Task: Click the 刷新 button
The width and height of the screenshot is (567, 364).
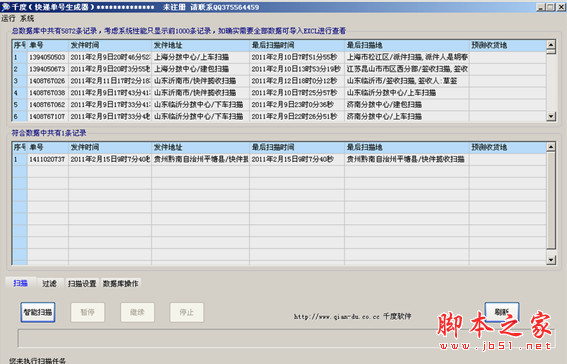Action: [502, 312]
